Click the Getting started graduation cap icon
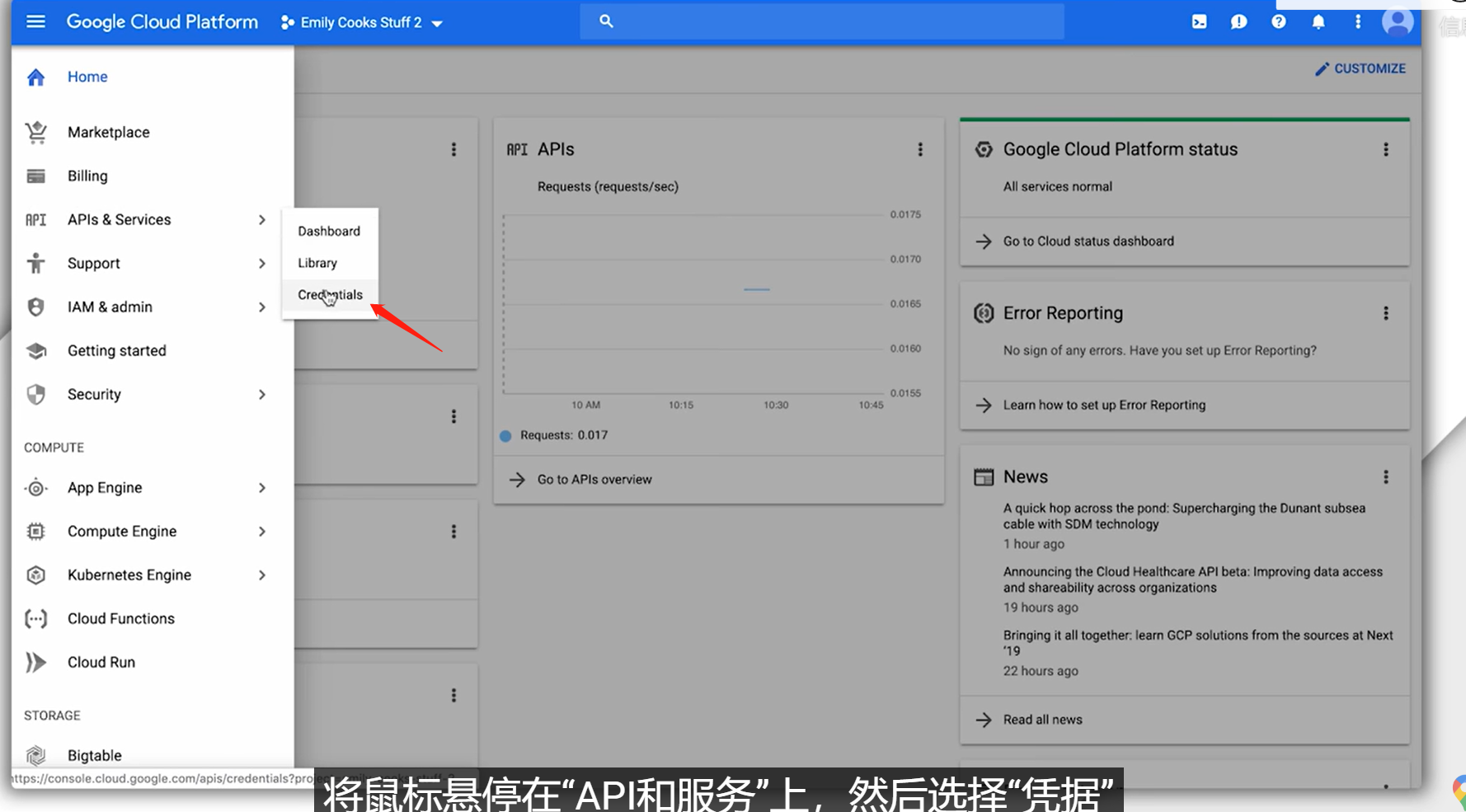This screenshot has height=812, width=1466. click(35, 350)
